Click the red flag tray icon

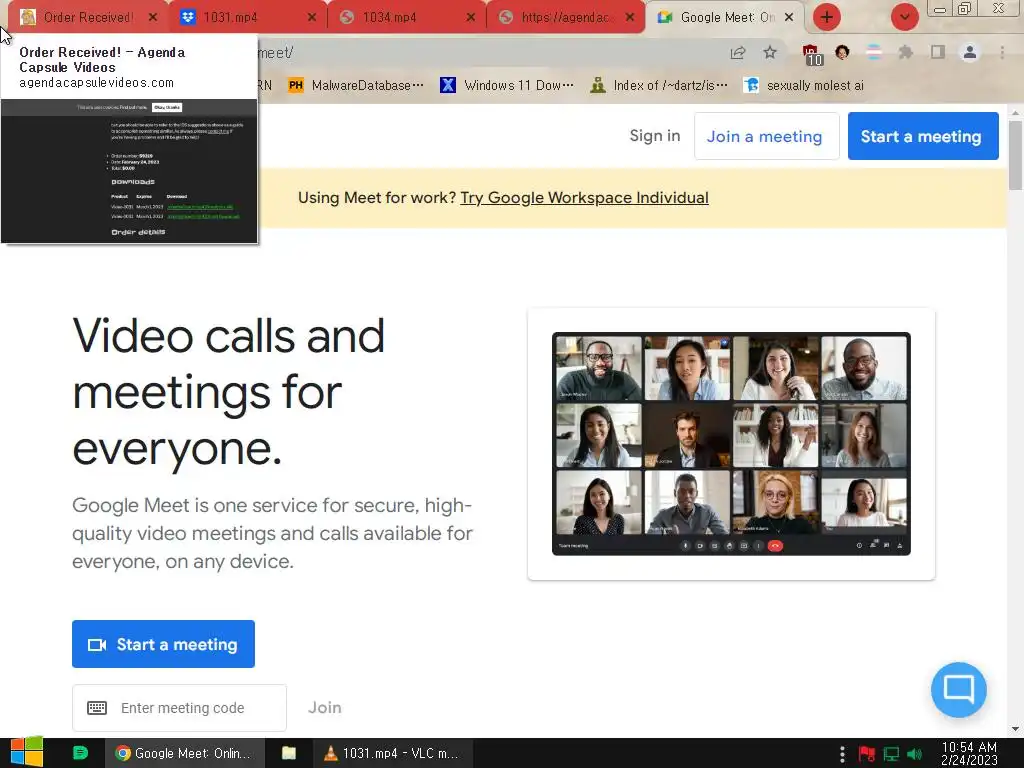867,754
